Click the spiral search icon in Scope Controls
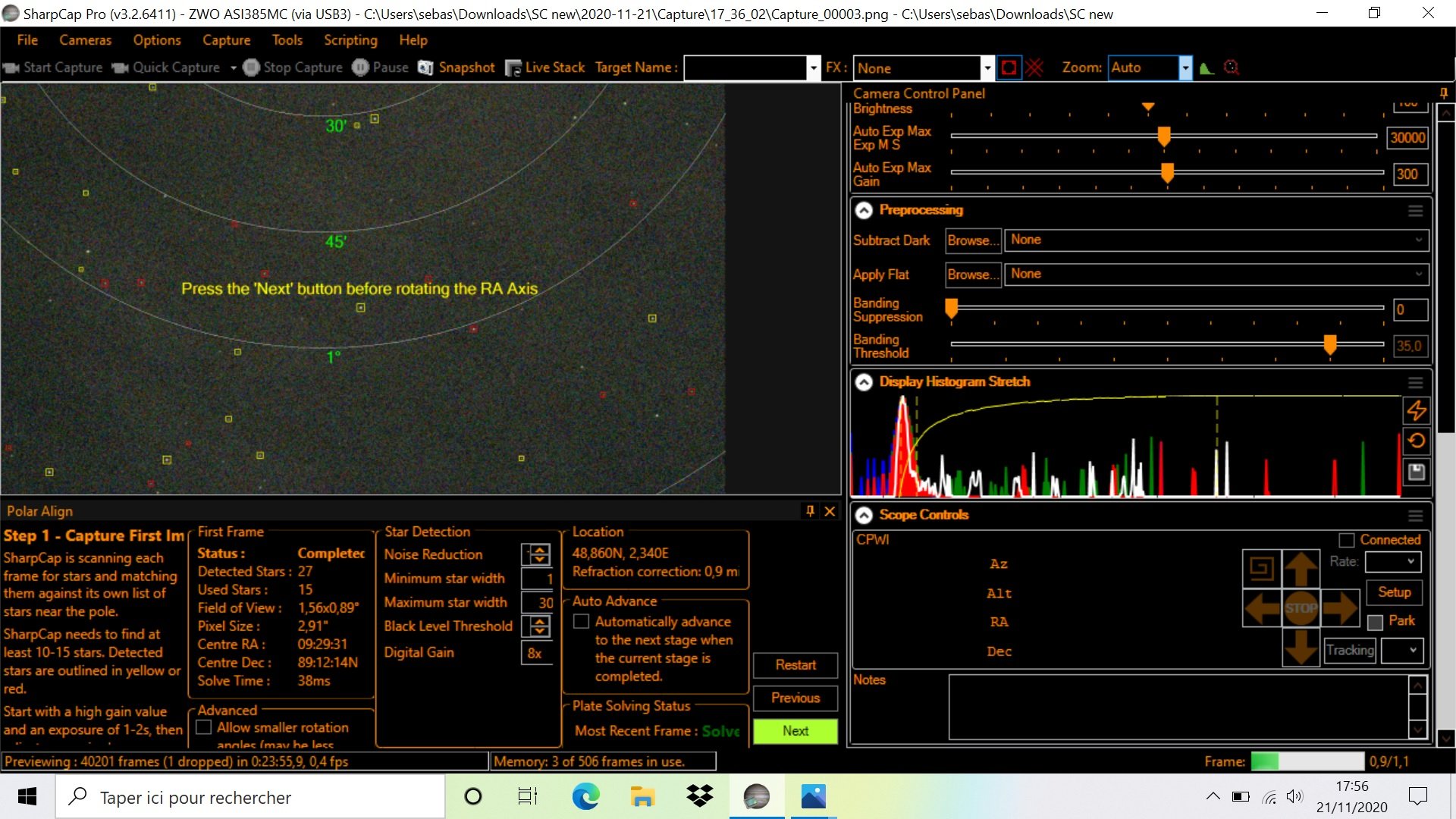The width and height of the screenshot is (1456, 819). [1262, 569]
